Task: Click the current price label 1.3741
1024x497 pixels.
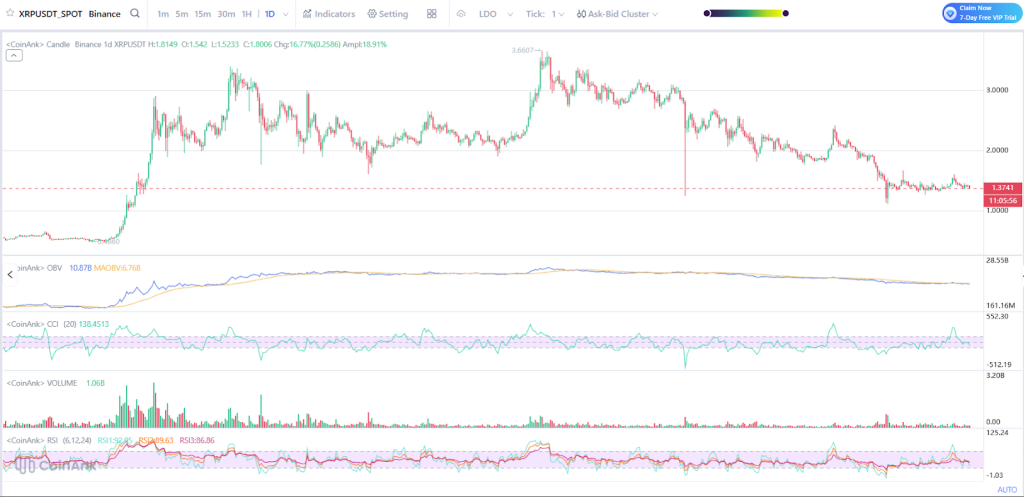Action: [1001, 188]
